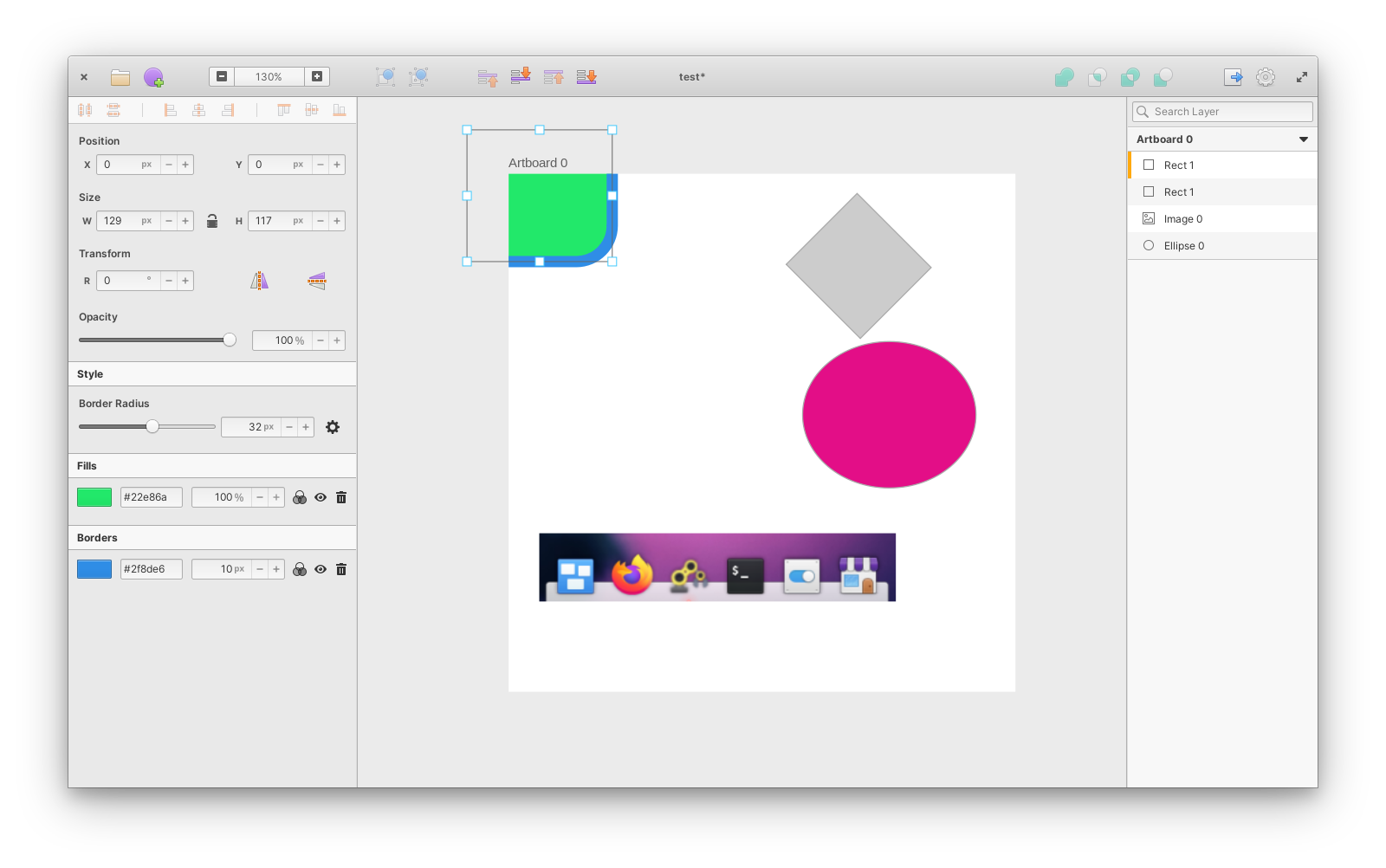Align selection to vertical middle

[312, 110]
